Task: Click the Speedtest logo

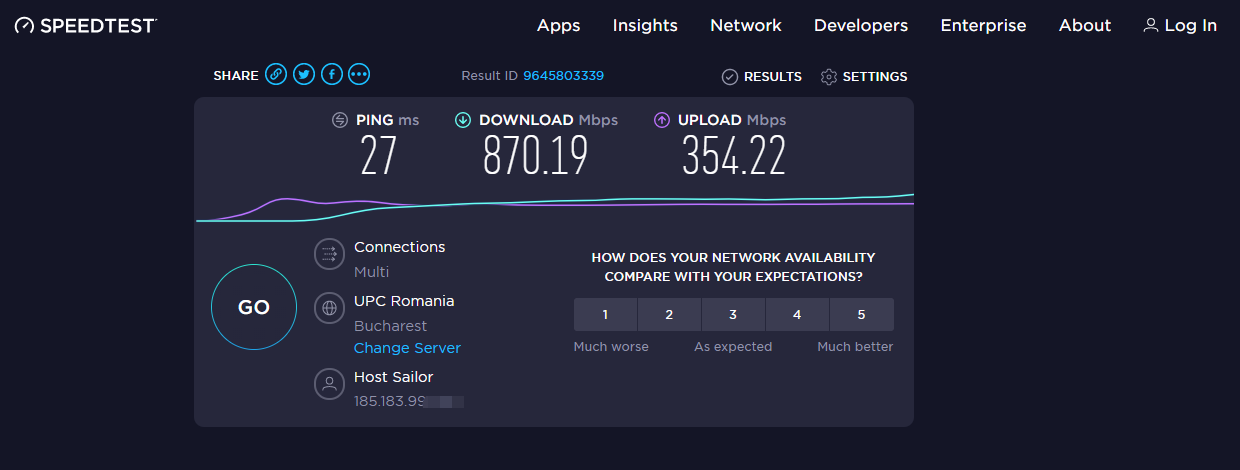Action: (85, 26)
